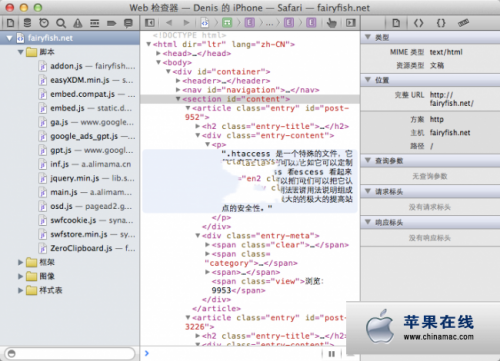Open the Log speech-bubble navigator

128,23
